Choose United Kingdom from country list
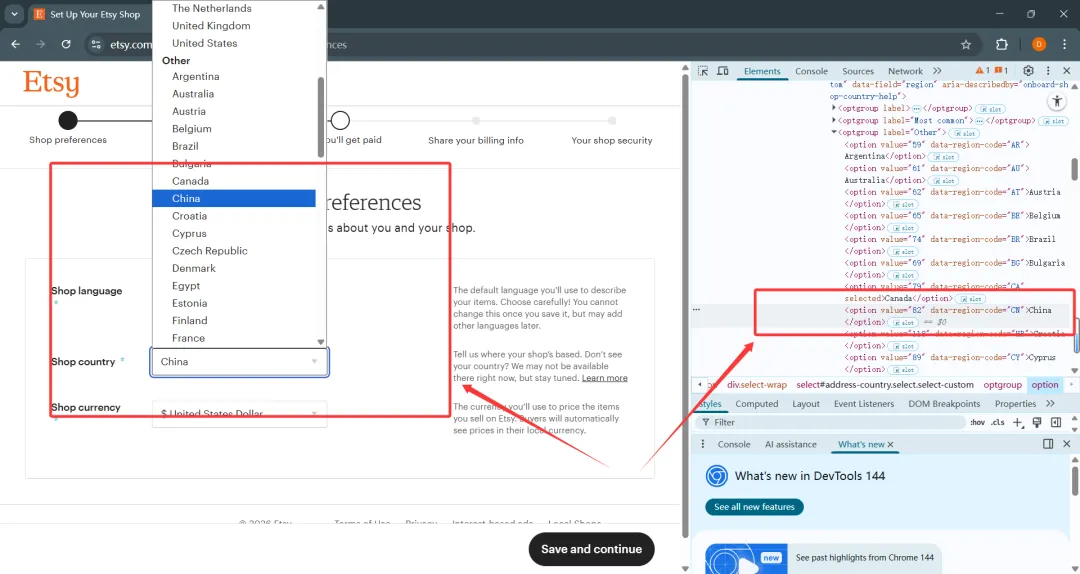Viewport: 1080px width, 574px height. 233,25
